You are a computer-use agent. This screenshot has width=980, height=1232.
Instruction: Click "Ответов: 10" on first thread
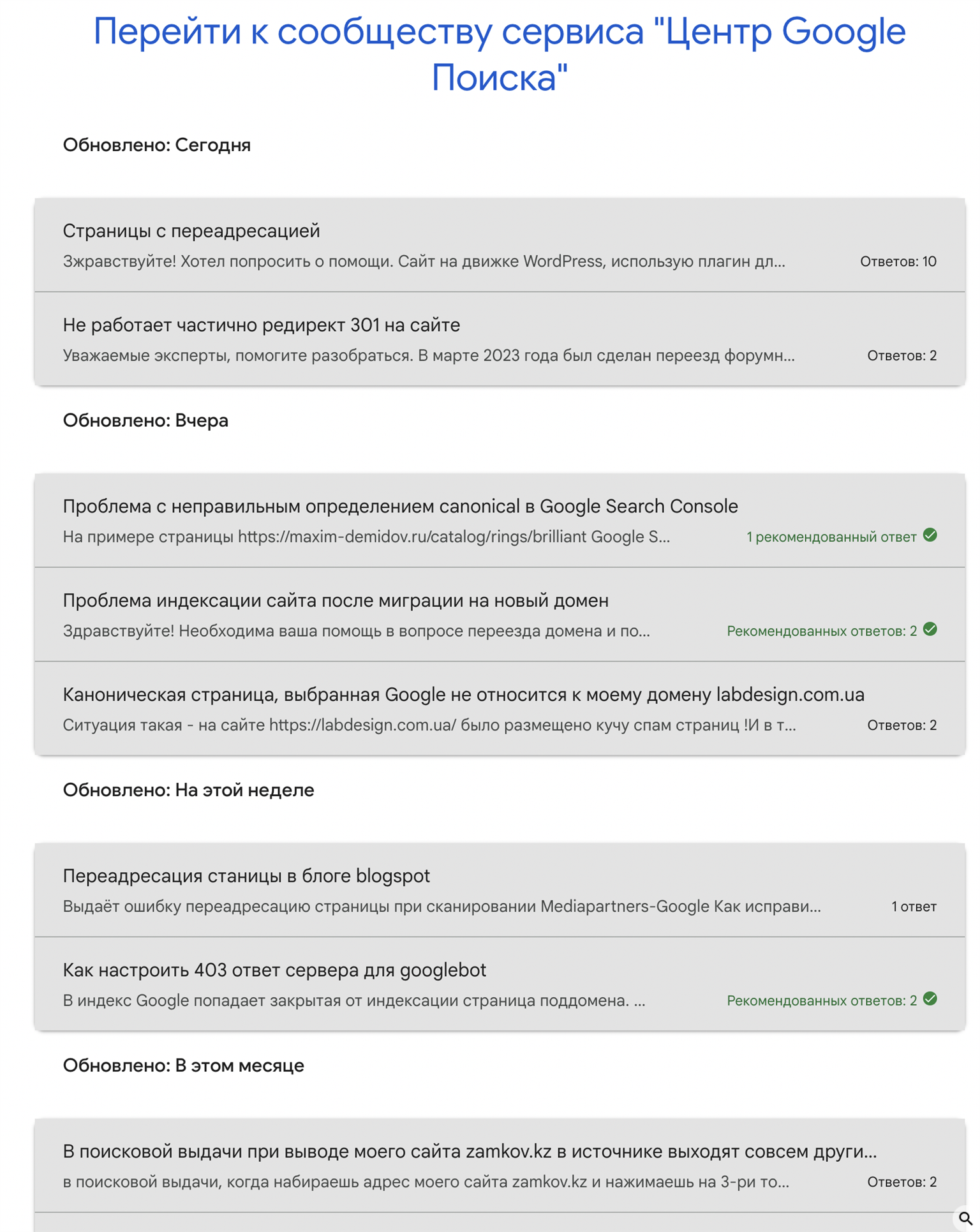(898, 262)
